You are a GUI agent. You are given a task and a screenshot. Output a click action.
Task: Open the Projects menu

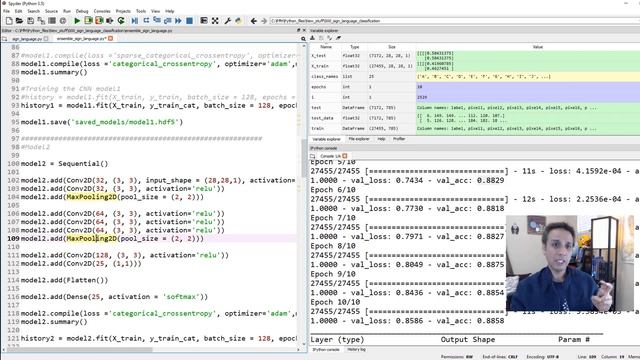(123, 11)
